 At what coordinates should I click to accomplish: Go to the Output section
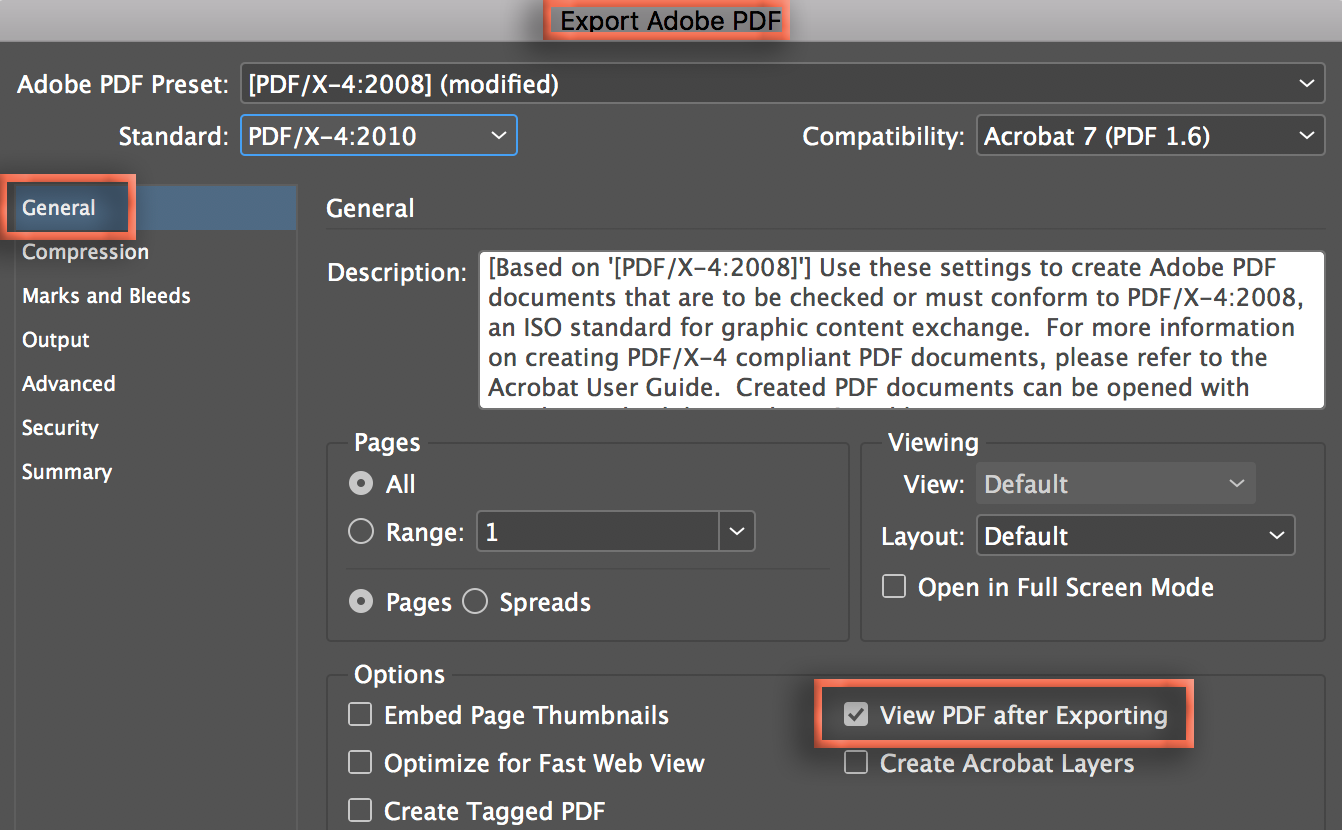pyautogui.click(x=56, y=340)
